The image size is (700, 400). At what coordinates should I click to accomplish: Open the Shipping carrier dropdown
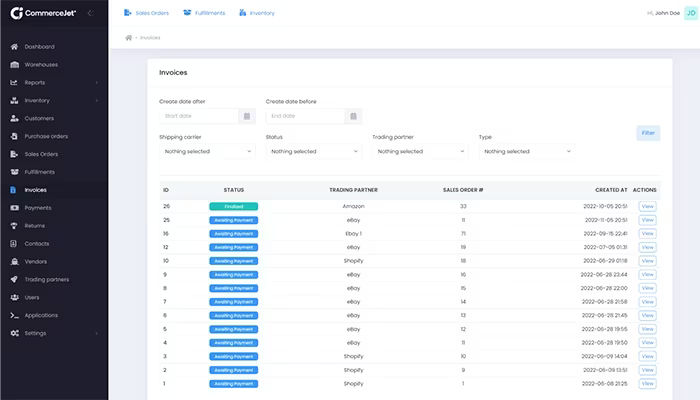208,151
